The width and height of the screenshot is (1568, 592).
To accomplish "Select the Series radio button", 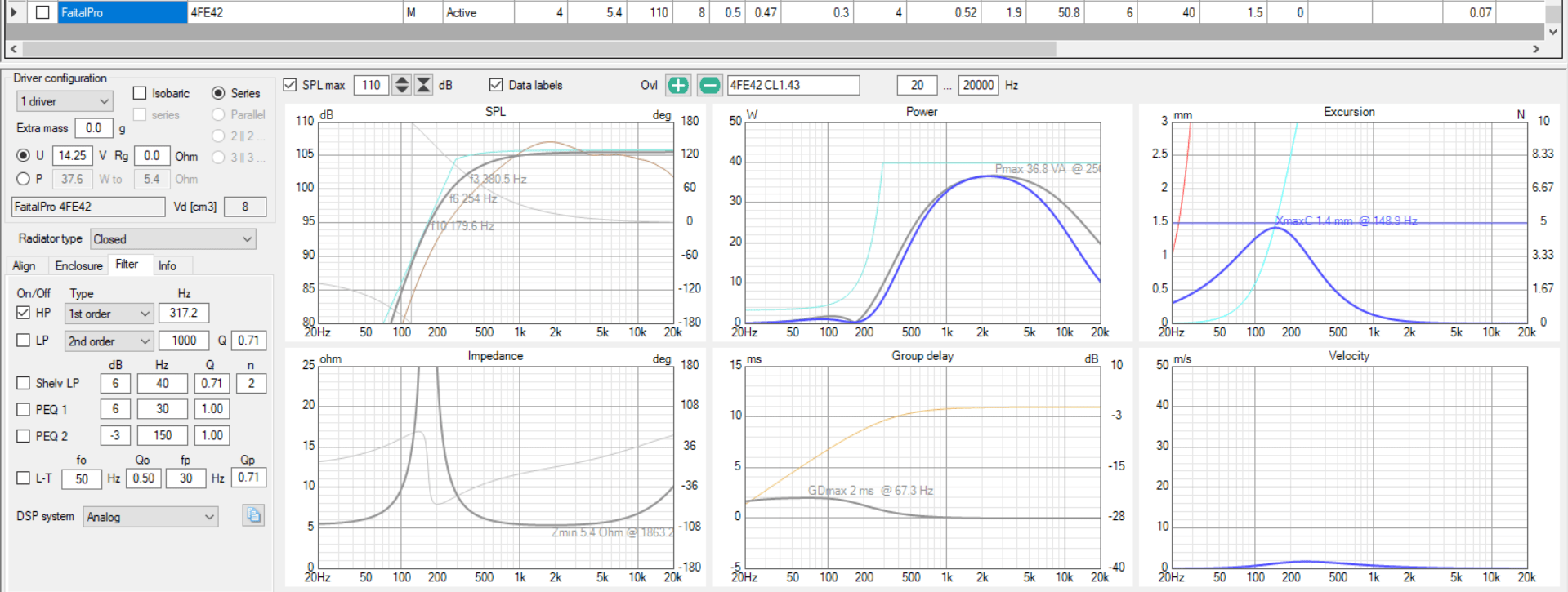I will tap(218, 93).
